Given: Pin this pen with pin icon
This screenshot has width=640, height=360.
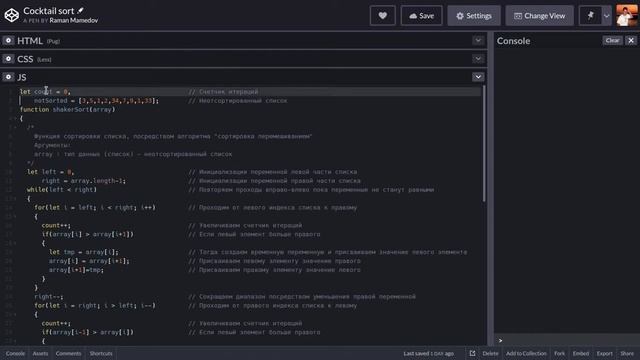Looking at the screenshot, I should pos(590,16).
